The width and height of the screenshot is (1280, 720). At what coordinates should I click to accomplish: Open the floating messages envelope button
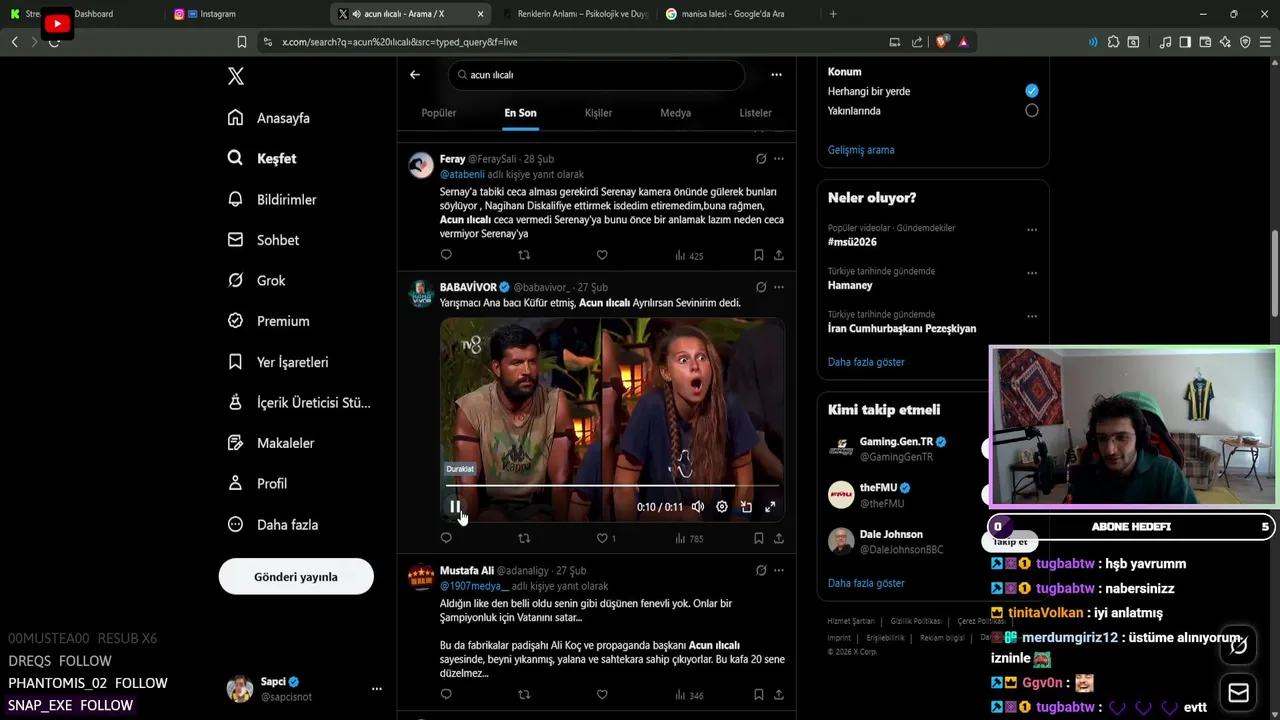[1238, 692]
